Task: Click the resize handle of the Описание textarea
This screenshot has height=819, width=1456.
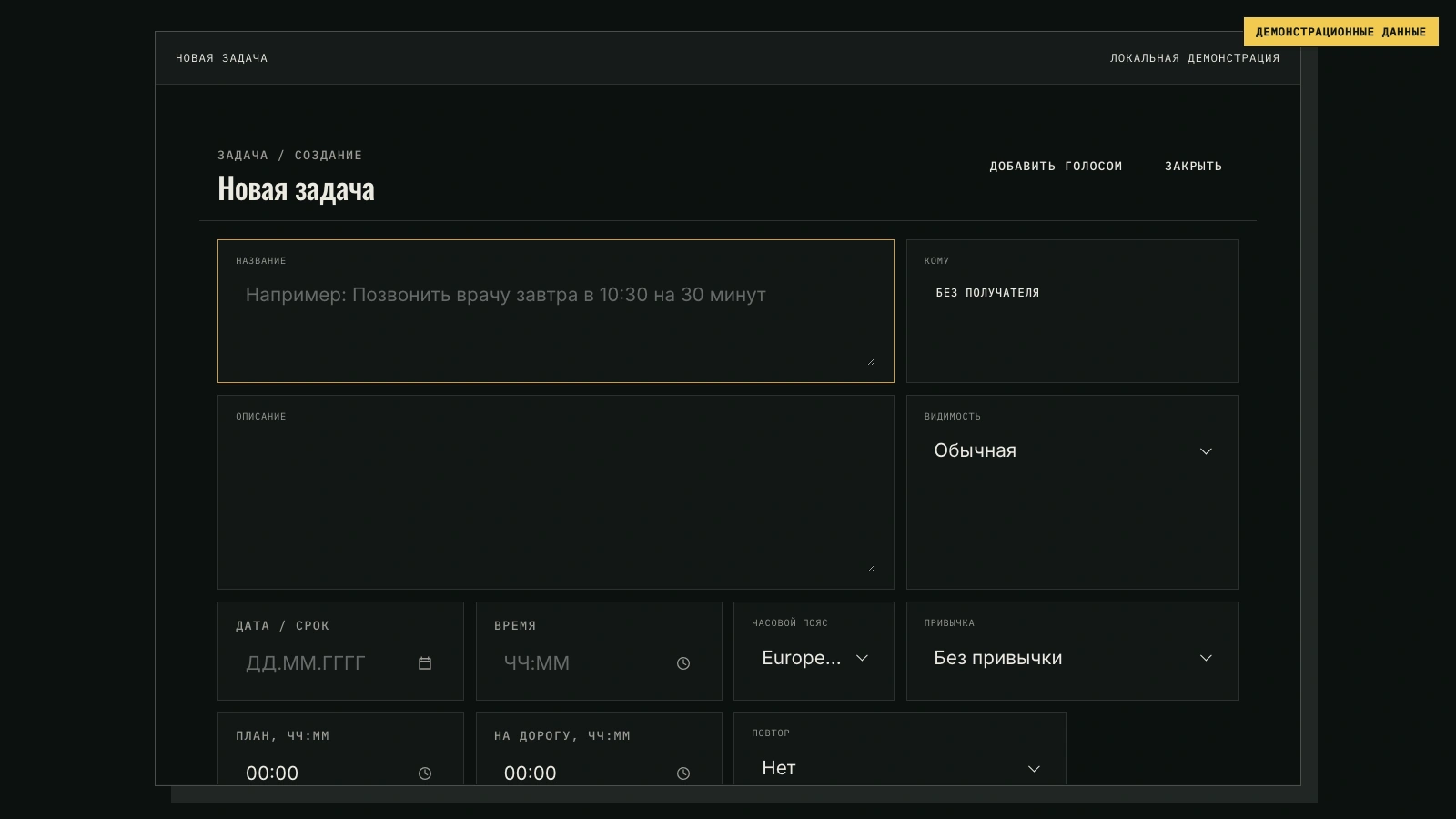Action: pos(870,567)
